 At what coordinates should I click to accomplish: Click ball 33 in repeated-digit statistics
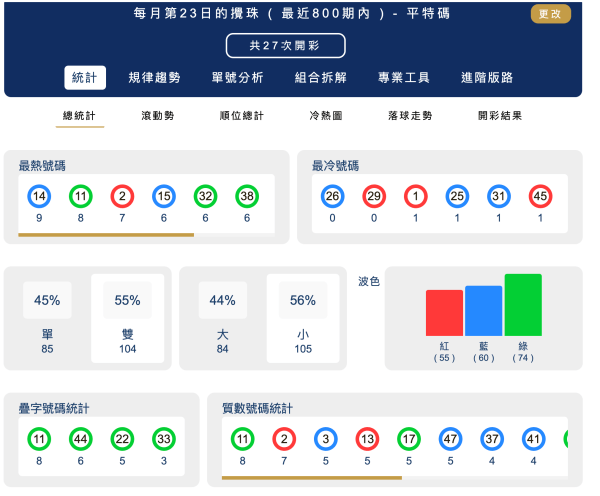click(164, 439)
